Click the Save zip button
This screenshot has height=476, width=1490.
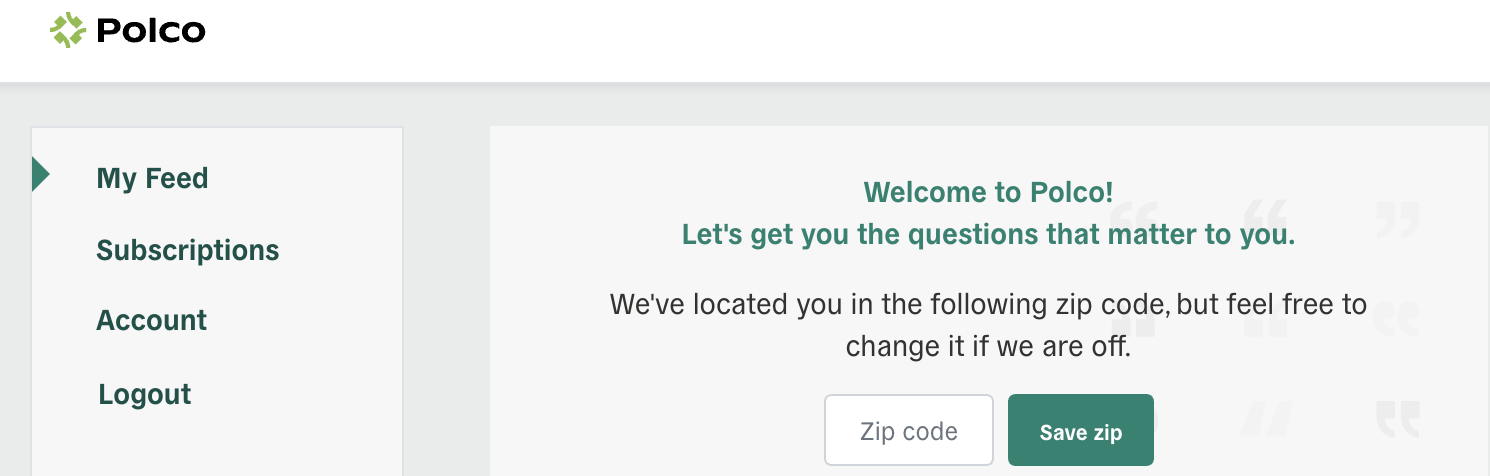(x=1081, y=430)
